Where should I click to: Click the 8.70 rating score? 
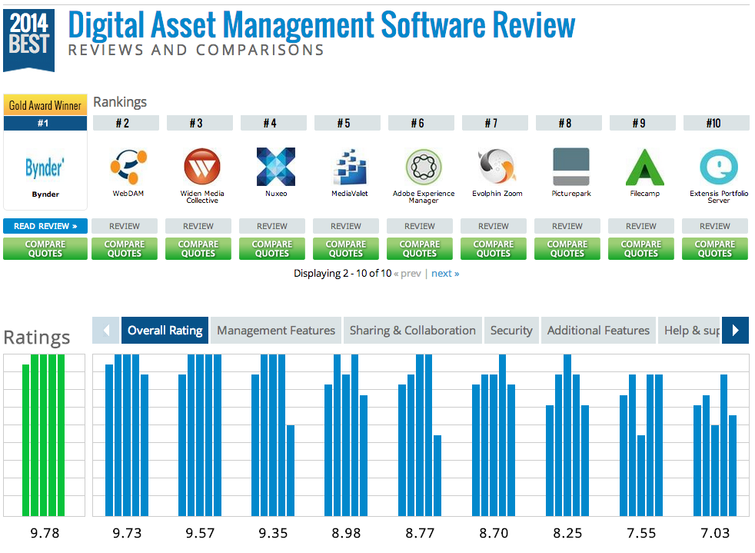pos(494,533)
